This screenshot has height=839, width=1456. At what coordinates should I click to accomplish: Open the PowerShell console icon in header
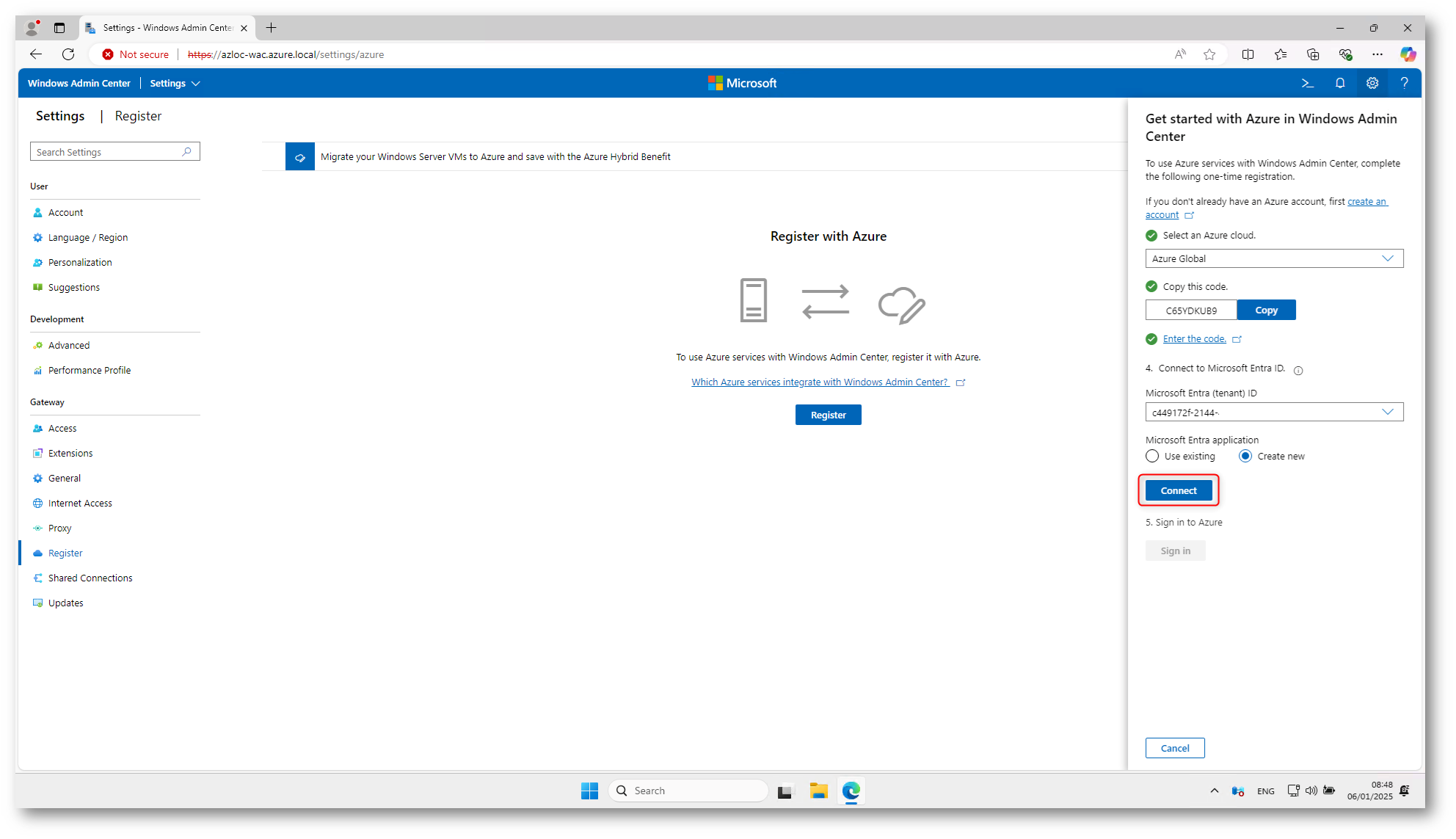point(1307,83)
